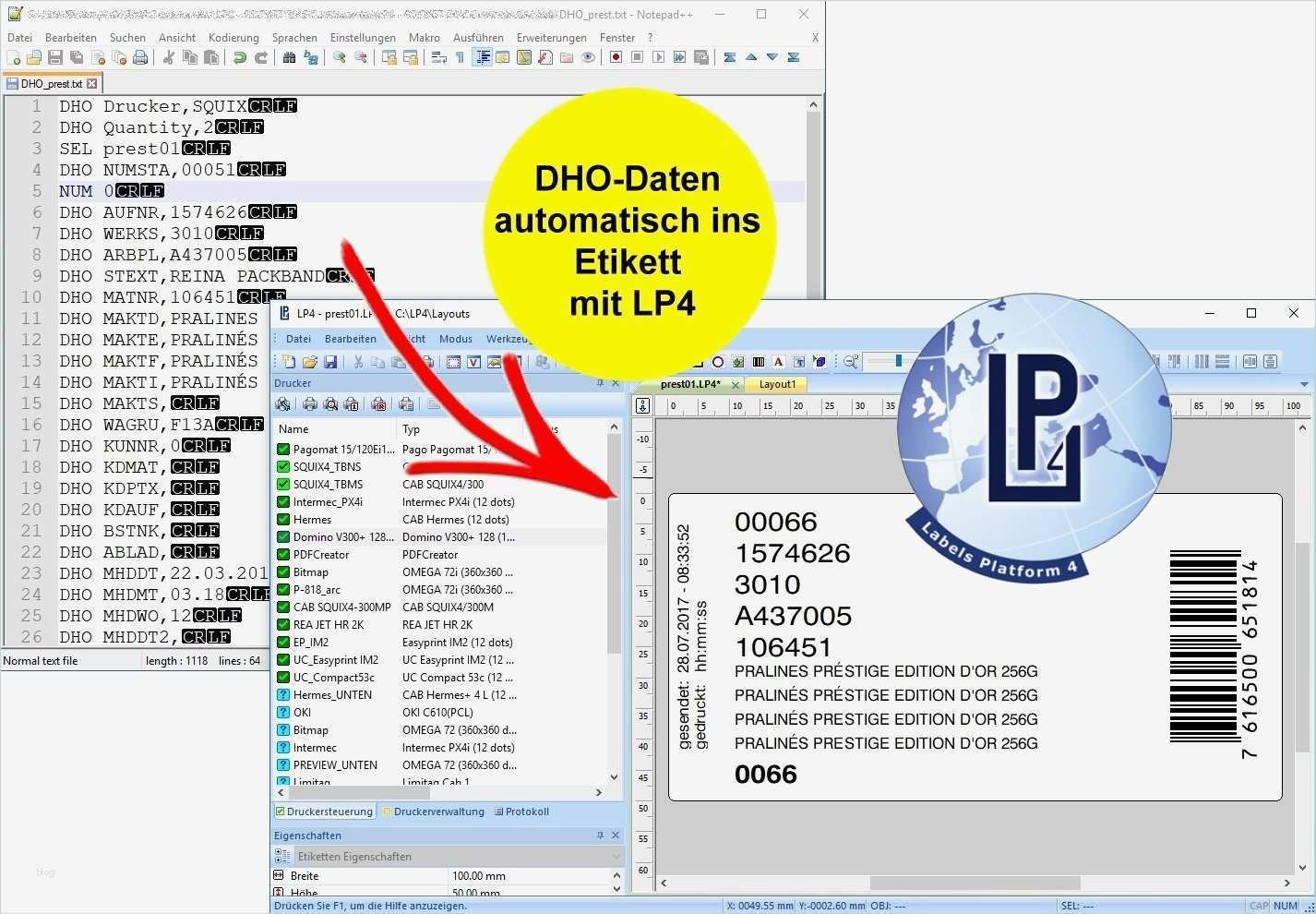Sort printer list by Typ column header
The height and width of the screenshot is (914, 1316).
pos(460,429)
